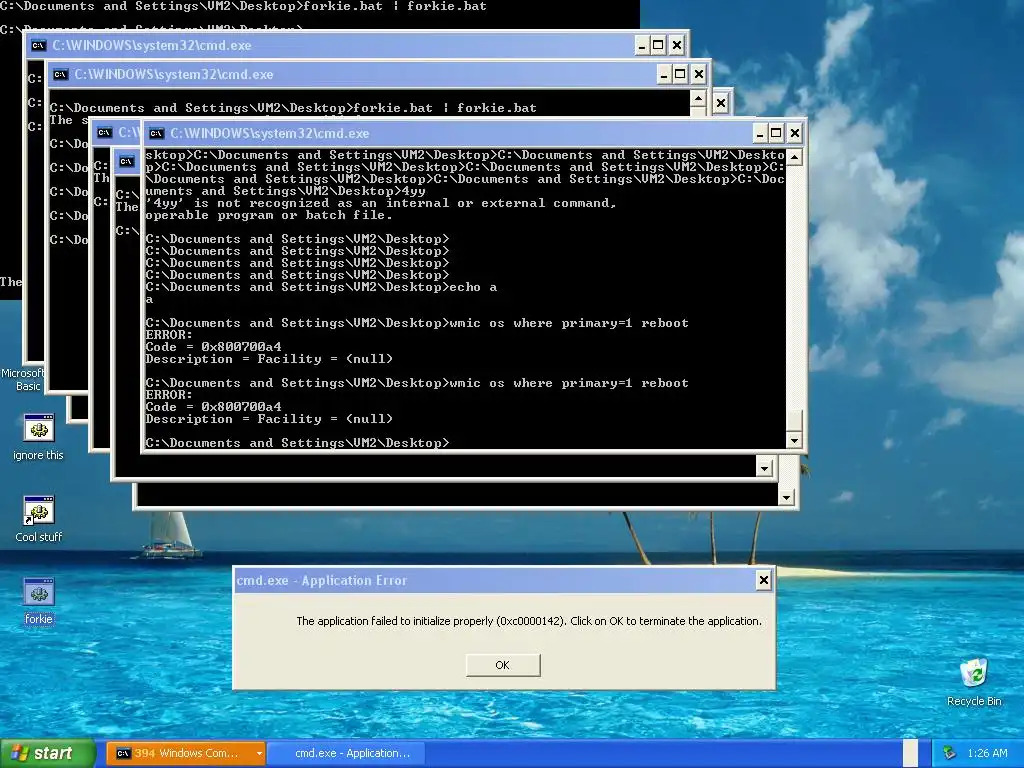Viewport: 1024px width, 768px height.
Task: Click the system tray network icon
Action: (x=950, y=753)
